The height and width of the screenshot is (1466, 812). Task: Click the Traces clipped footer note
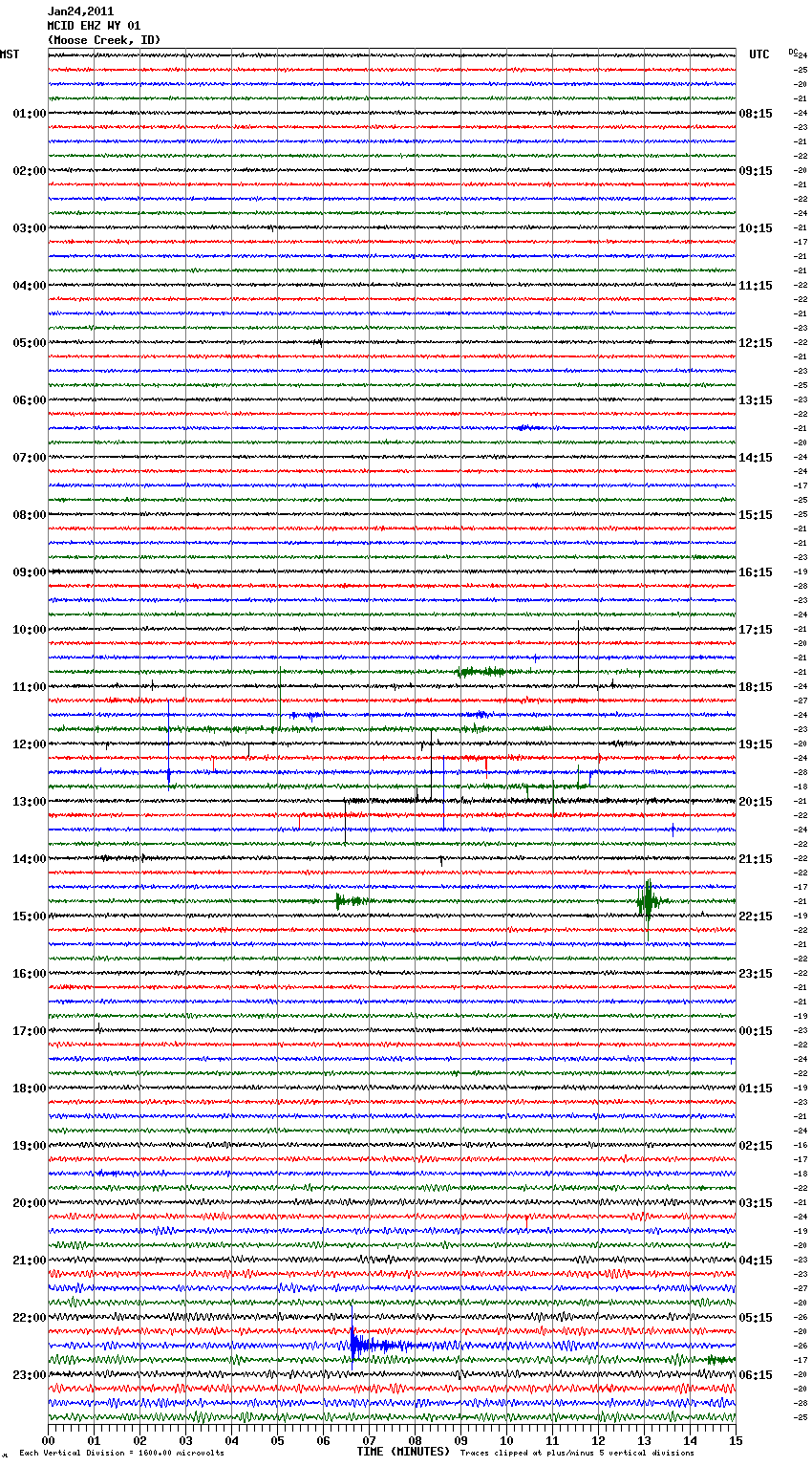(x=577, y=1454)
